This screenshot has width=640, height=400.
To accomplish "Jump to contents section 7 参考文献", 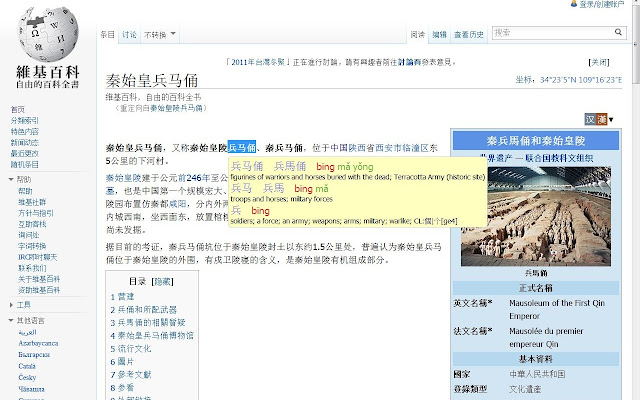I will (x=131, y=375).
